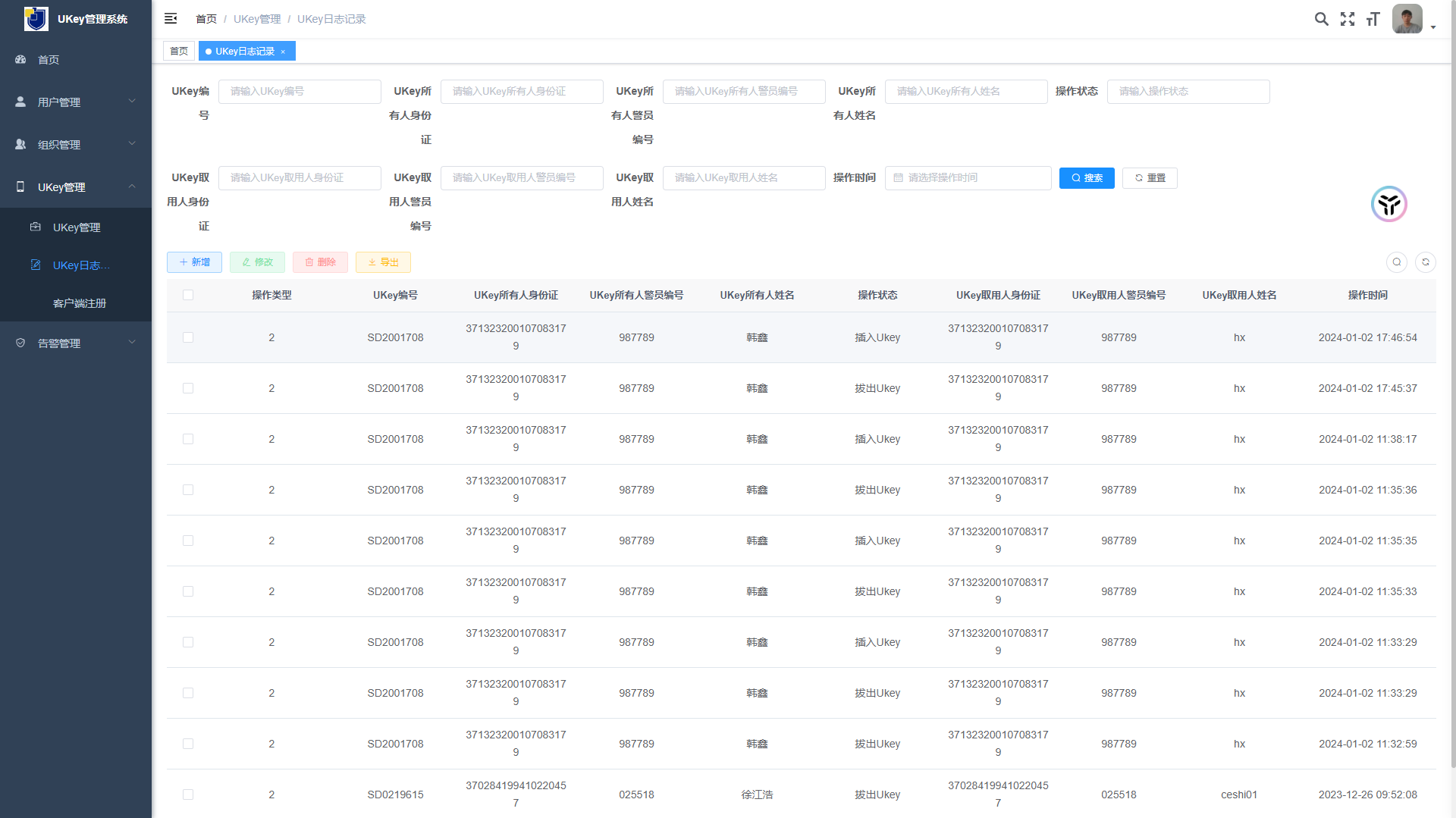The height and width of the screenshot is (818, 1456).
Task: Close the UKey日志记录 tab
Action: (283, 52)
